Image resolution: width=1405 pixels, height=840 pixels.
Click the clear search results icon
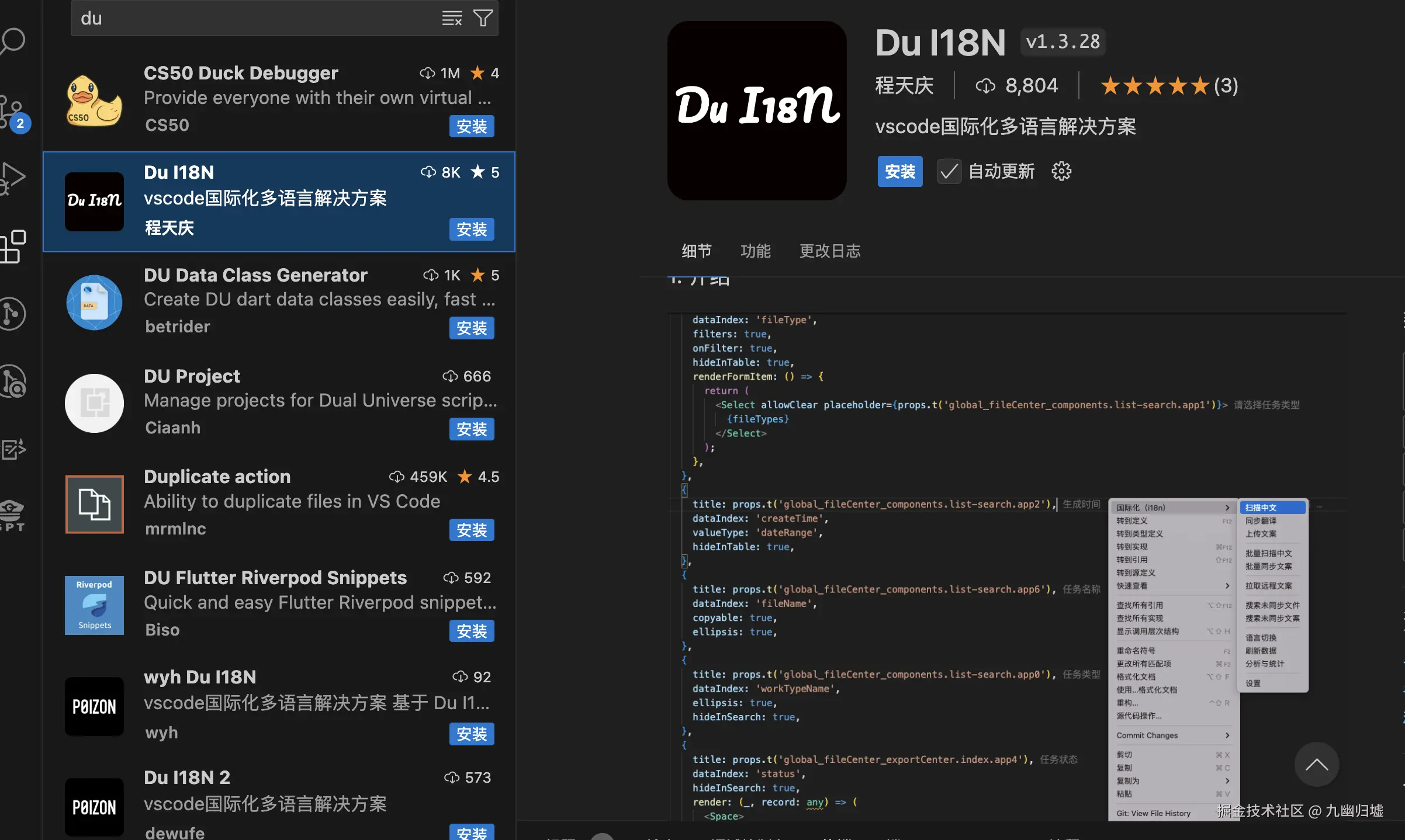click(452, 18)
